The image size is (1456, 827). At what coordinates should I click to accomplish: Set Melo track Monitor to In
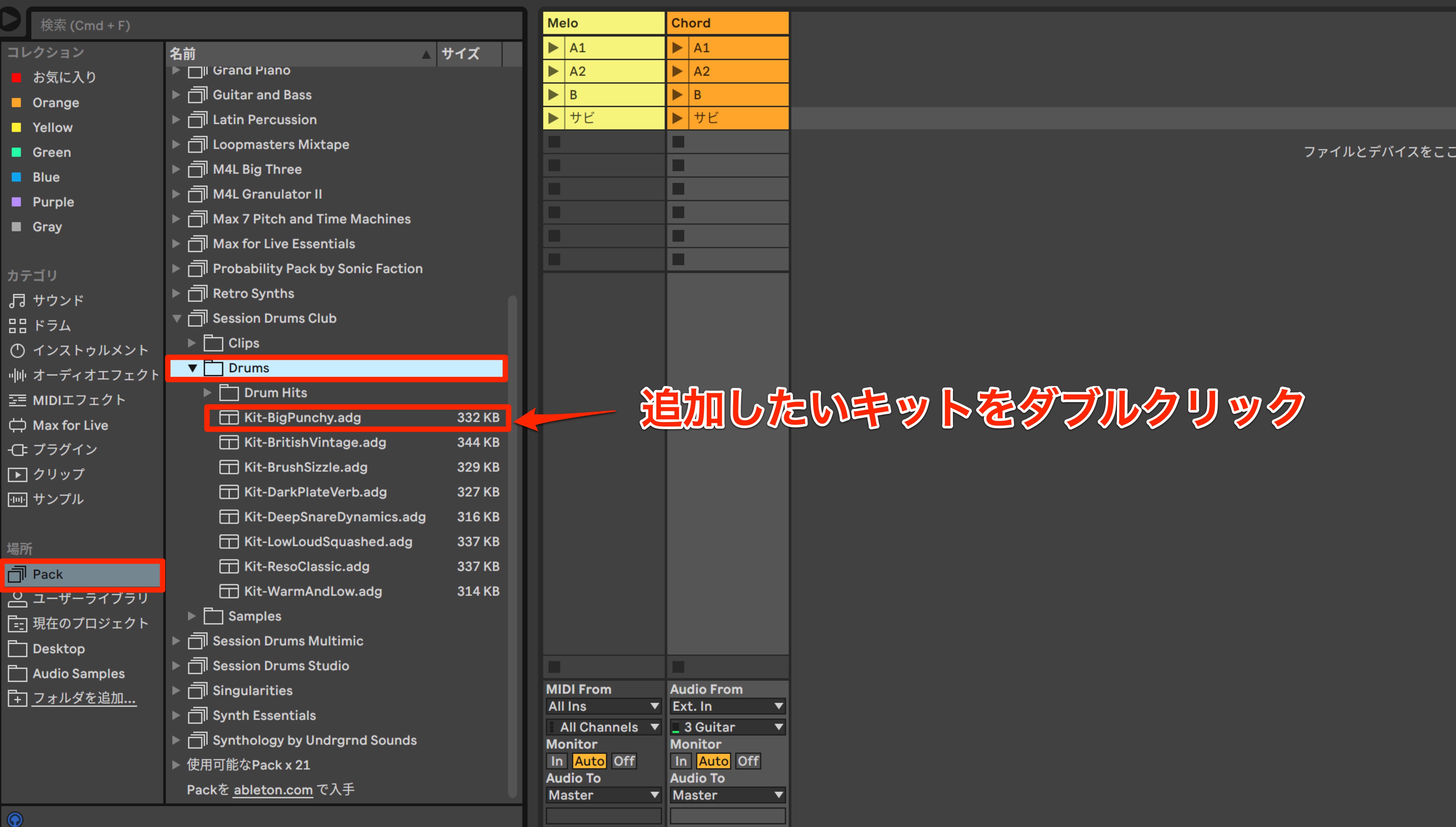[x=557, y=761]
